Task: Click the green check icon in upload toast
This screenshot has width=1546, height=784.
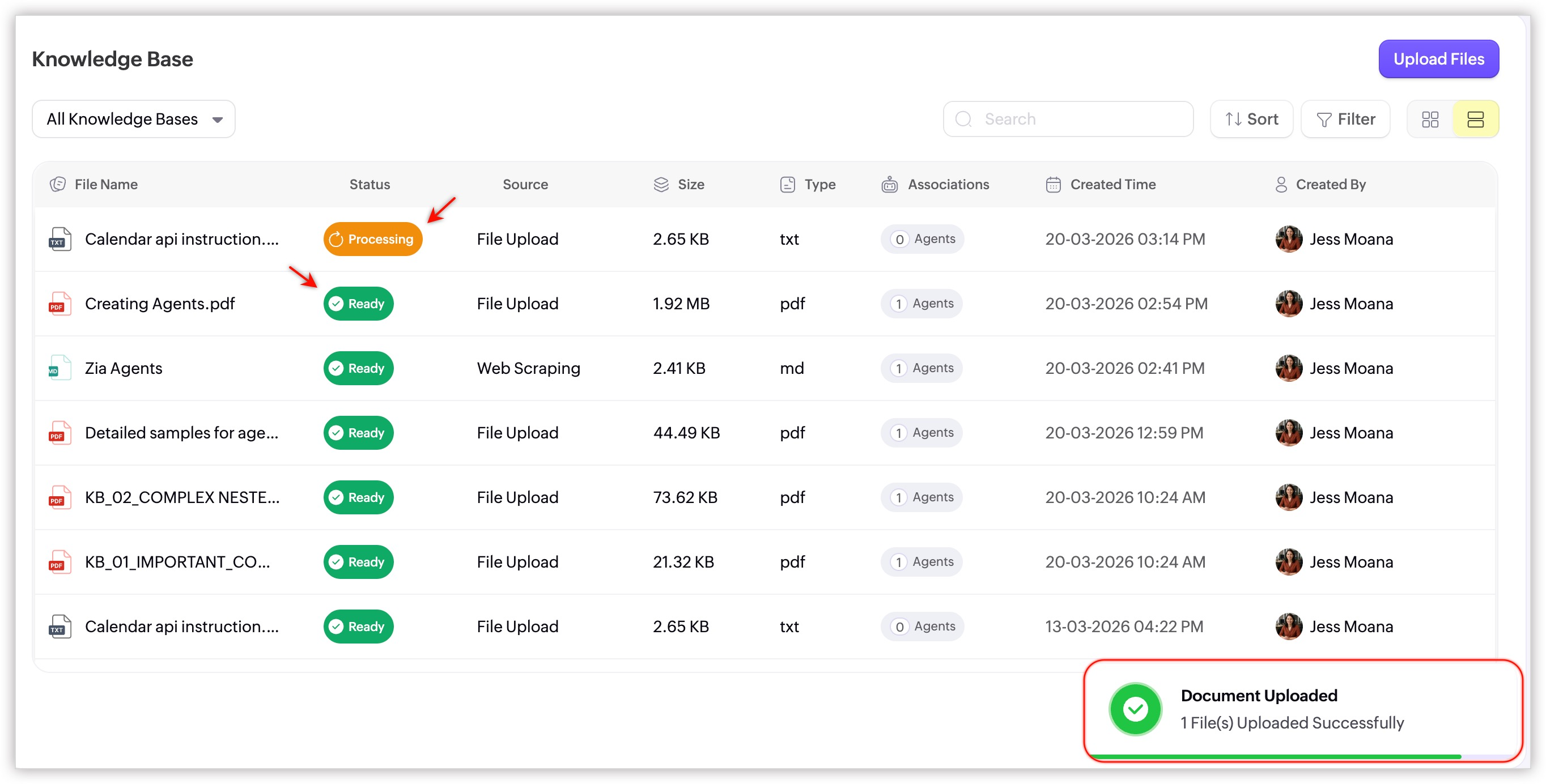Action: [1135, 709]
